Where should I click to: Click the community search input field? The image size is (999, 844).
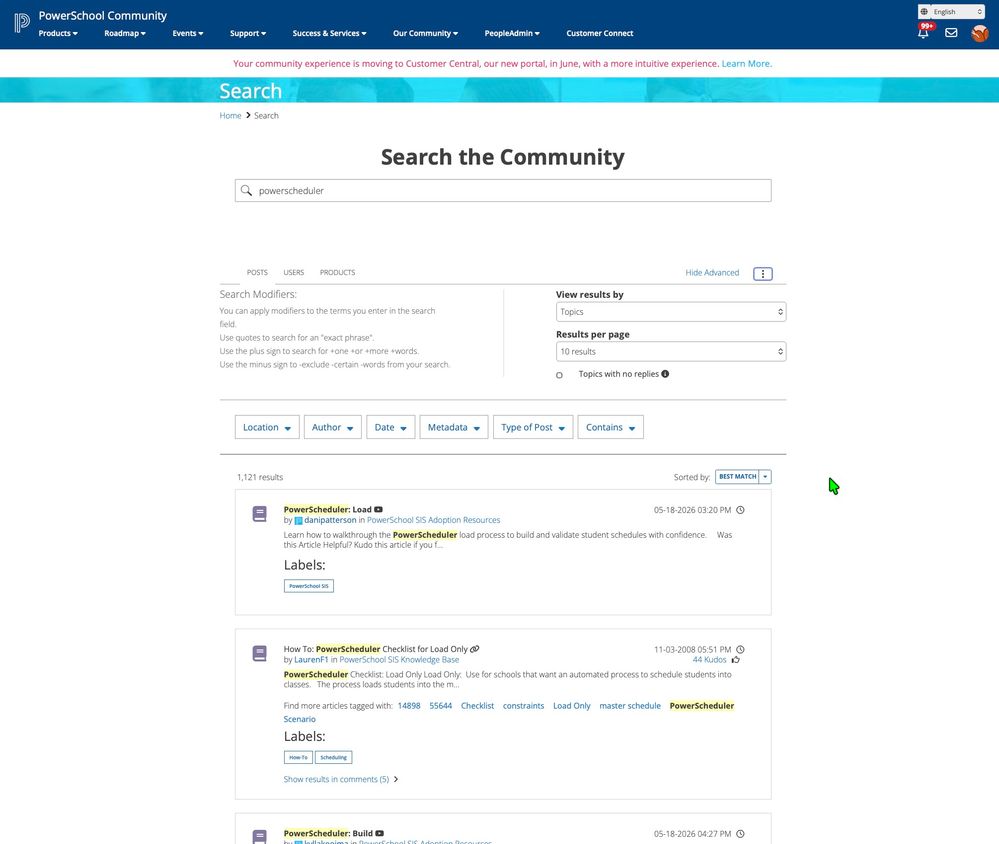pos(503,190)
